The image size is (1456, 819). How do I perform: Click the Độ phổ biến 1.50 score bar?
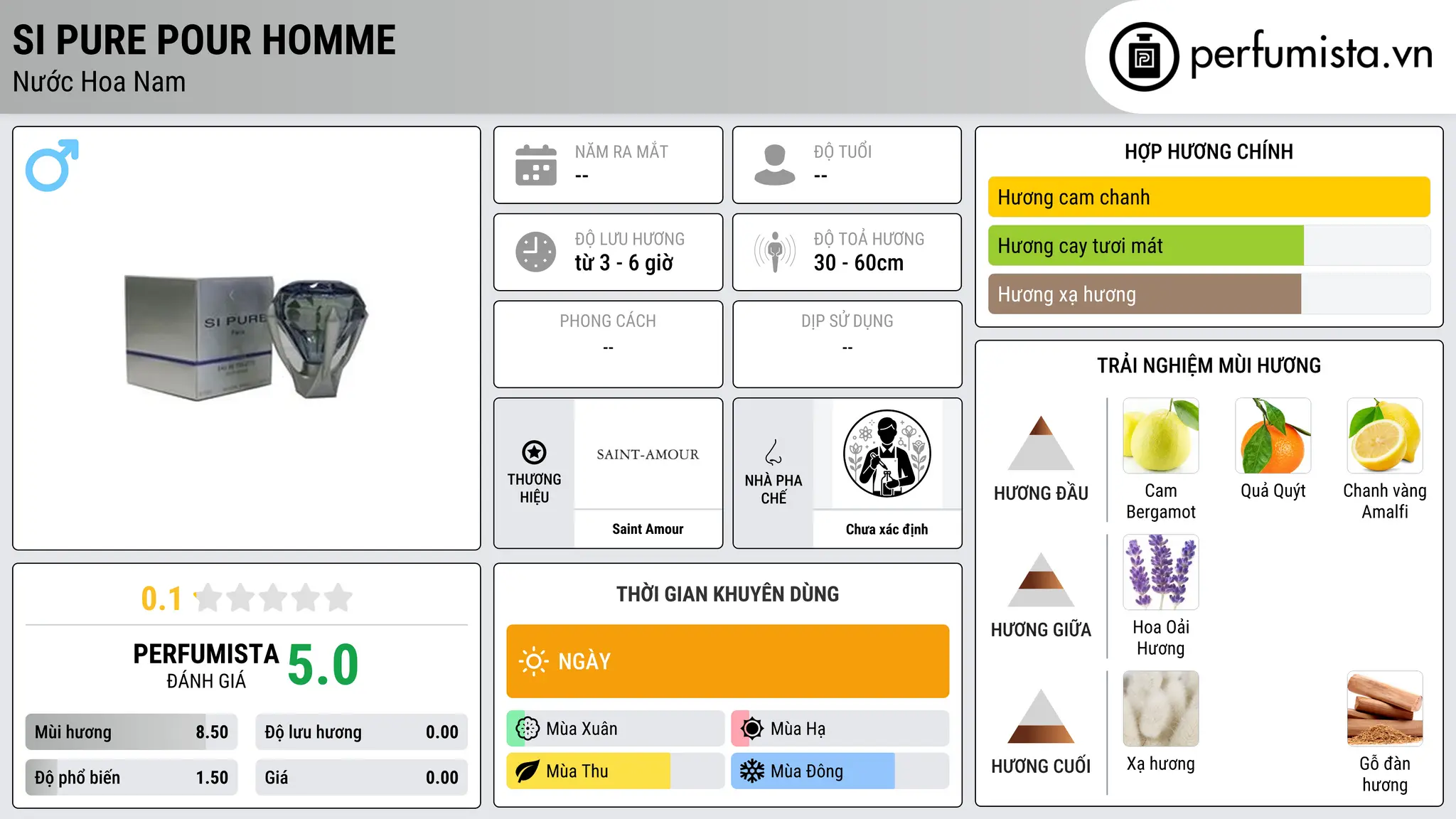tap(132, 778)
